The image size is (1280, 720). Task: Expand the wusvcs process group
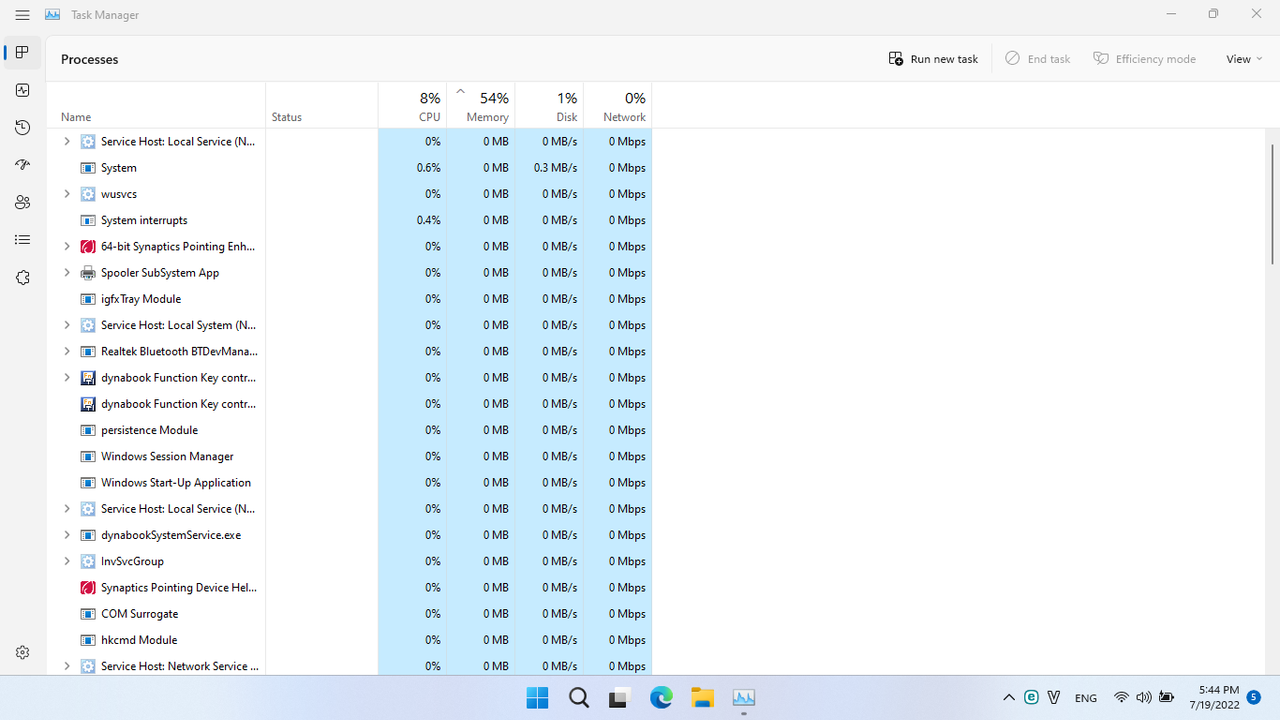(x=67, y=194)
